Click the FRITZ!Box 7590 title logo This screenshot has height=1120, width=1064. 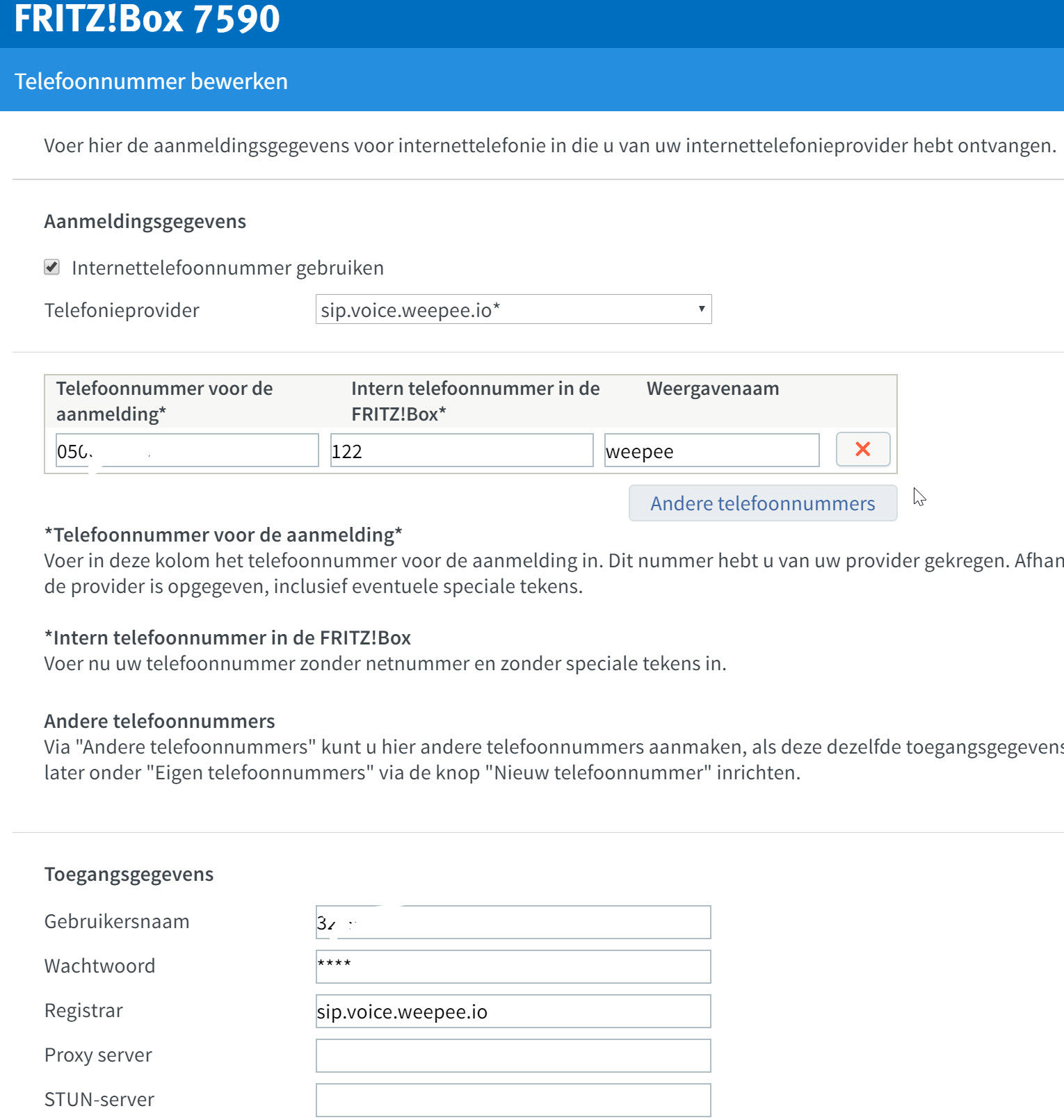(147, 19)
